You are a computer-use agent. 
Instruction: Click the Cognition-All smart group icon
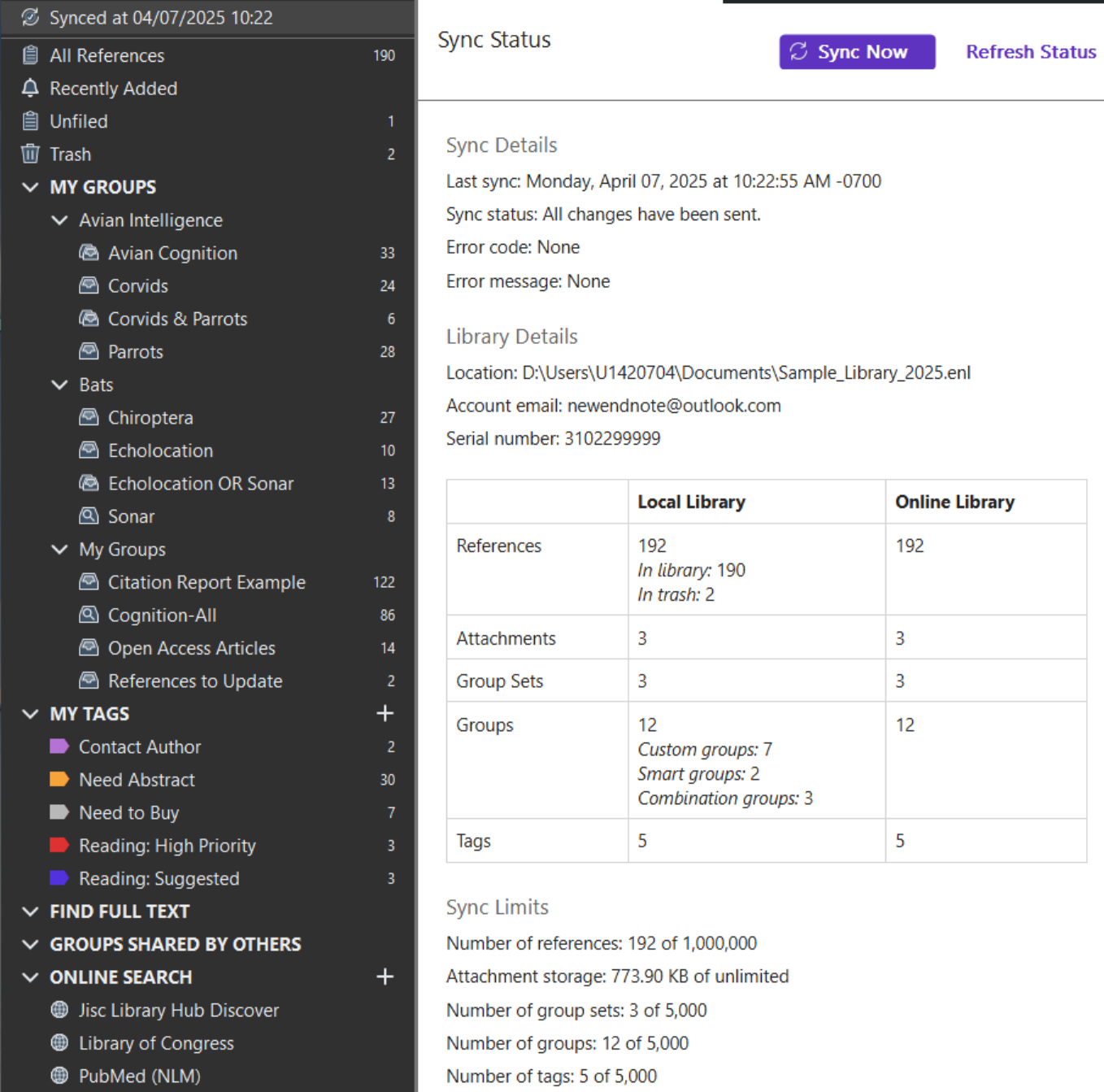click(89, 615)
